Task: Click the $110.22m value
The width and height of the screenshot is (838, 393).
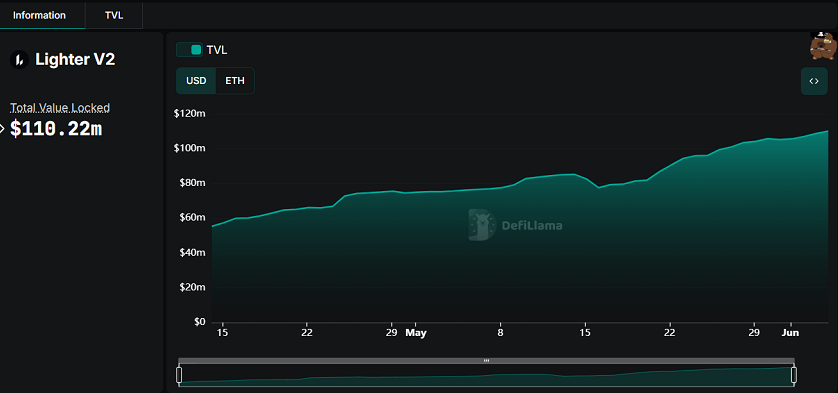Action: (56, 129)
